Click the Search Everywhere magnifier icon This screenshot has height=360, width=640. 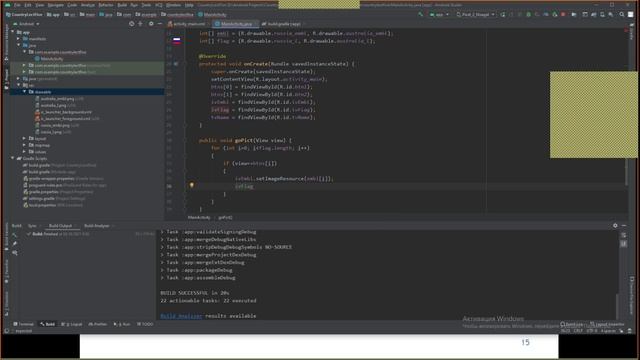(x=622, y=14)
